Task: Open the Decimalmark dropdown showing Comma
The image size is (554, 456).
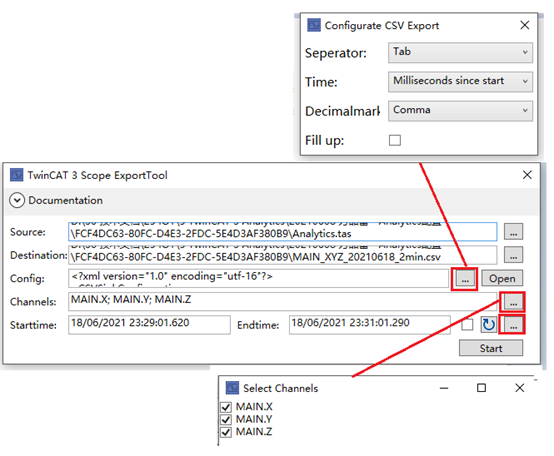Action: point(460,111)
